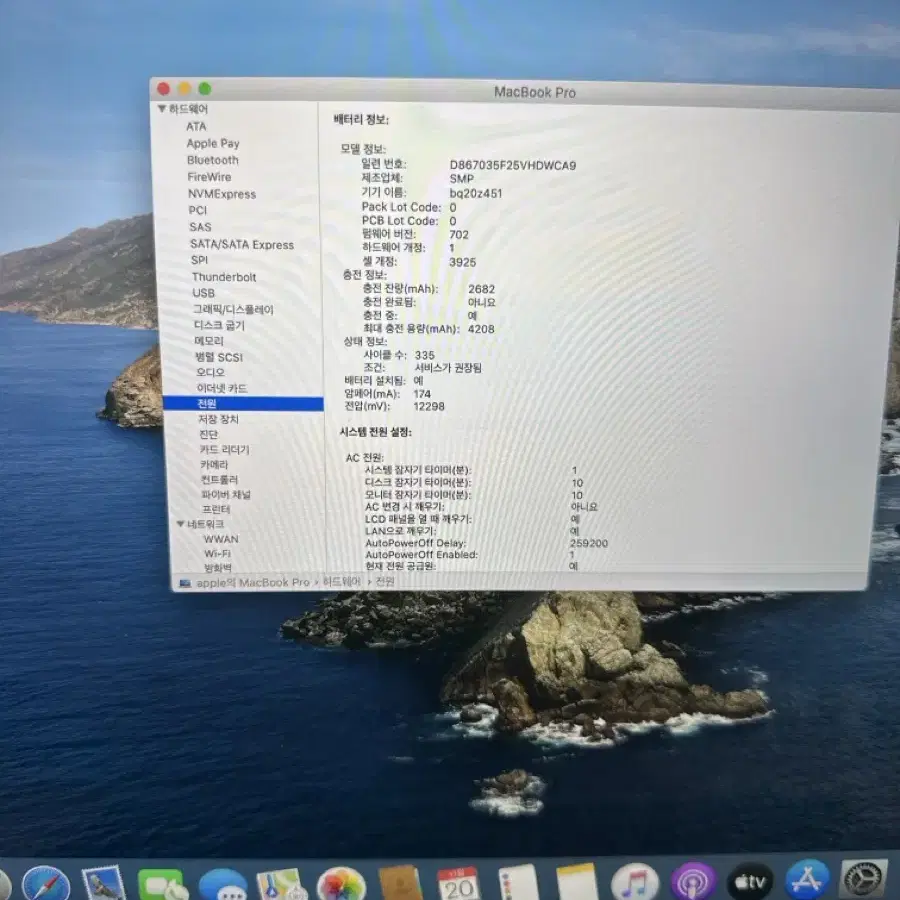The image size is (900, 900).
Task: Open the Messages app in the Dock
Action: [223, 885]
